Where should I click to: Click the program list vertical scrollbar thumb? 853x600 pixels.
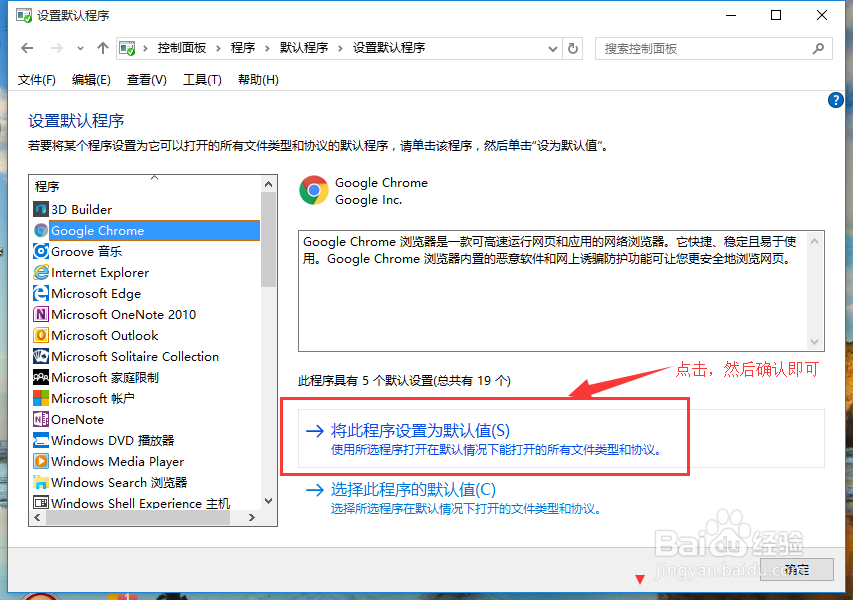pyautogui.click(x=268, y=240)
